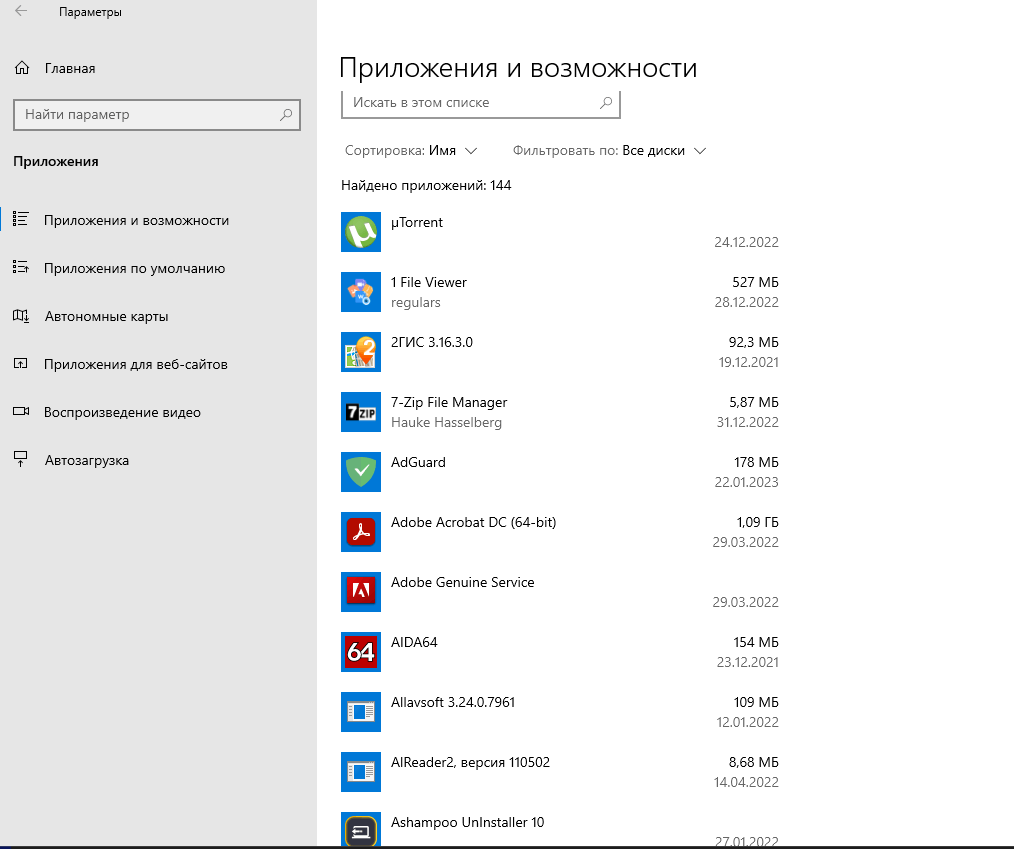Select the AIDA64 entry name
Viewport: 1014px width, 849px height.
tap(414, 642)
